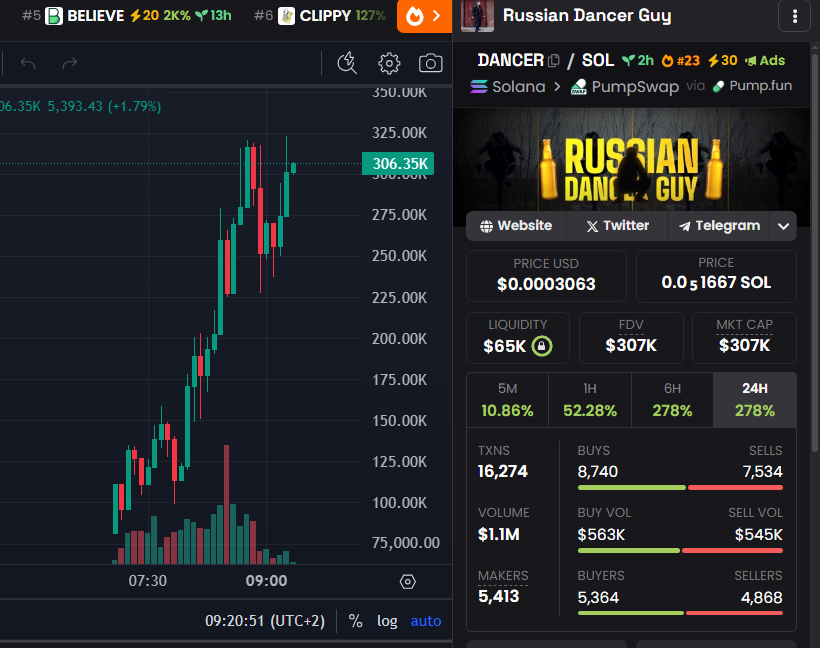This screenshot has height=648, width=820.
Task: Click the 09:20:51 (UTC+2) timezone selector
Action: pos(265,621)
